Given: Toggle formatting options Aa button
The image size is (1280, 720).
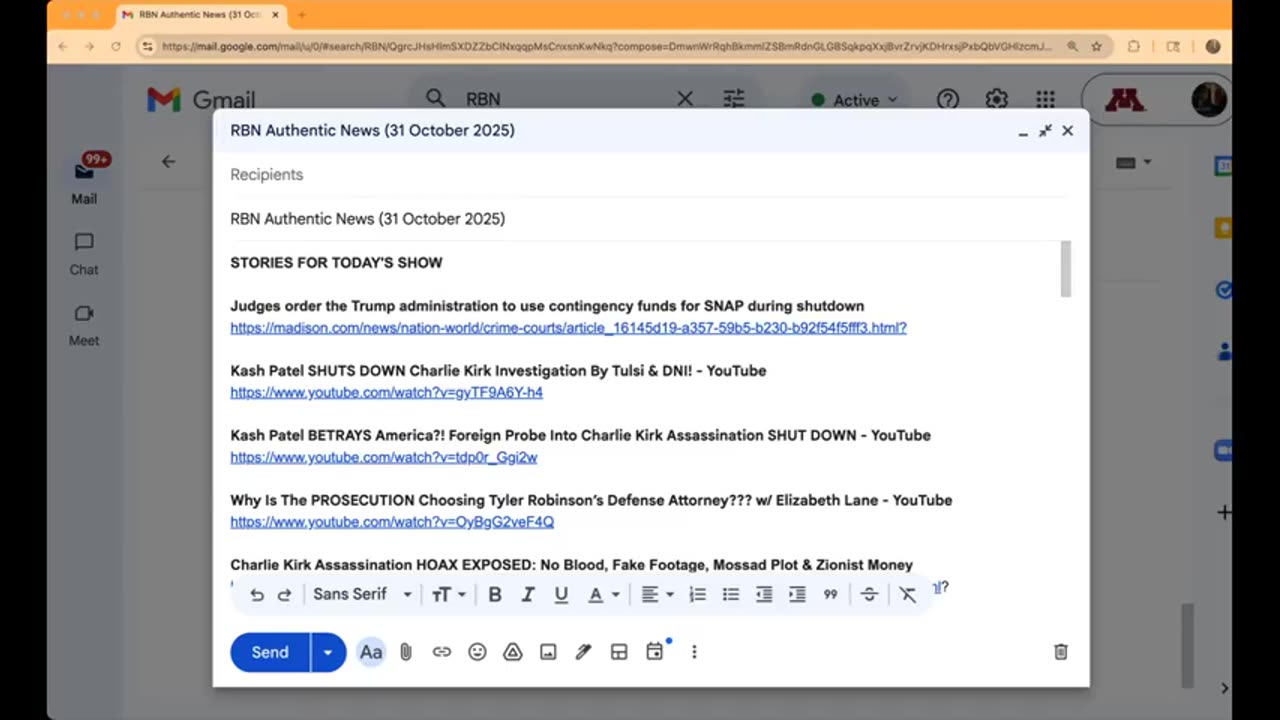Looking at the screenshot, I should (371, 652).
